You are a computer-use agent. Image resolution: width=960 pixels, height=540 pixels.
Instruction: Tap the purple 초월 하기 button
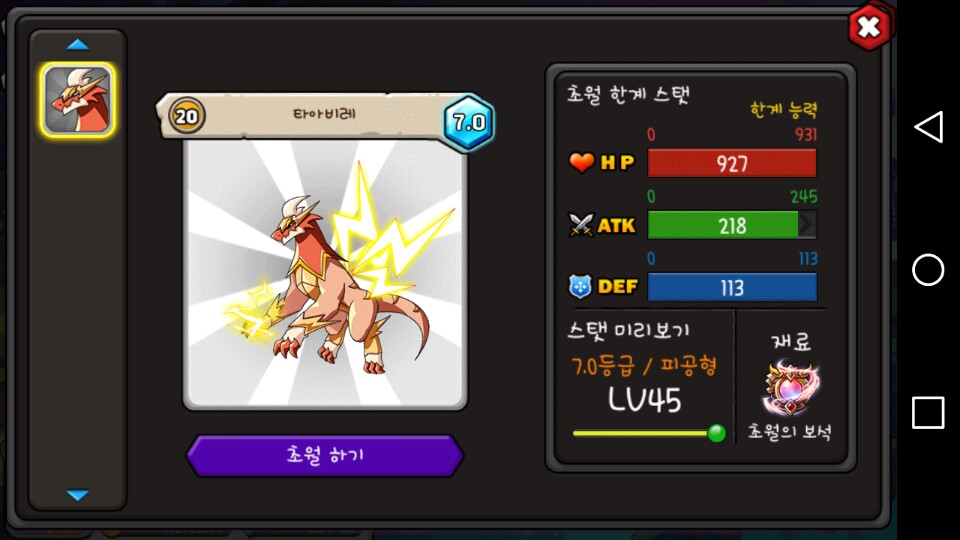pyautogui.click(x=324, y=456)
